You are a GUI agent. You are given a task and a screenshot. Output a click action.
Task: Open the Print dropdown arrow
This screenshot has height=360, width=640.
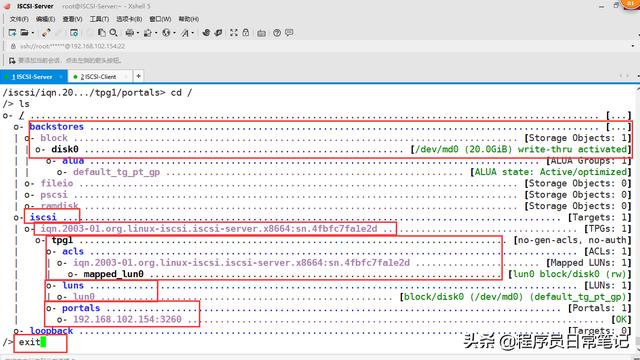pos(138,33)
